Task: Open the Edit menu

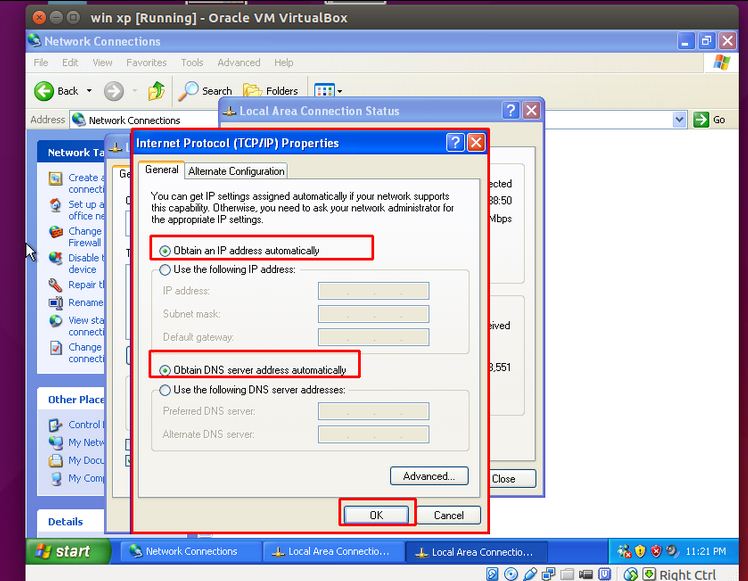Action: click(x=70, y=62)
